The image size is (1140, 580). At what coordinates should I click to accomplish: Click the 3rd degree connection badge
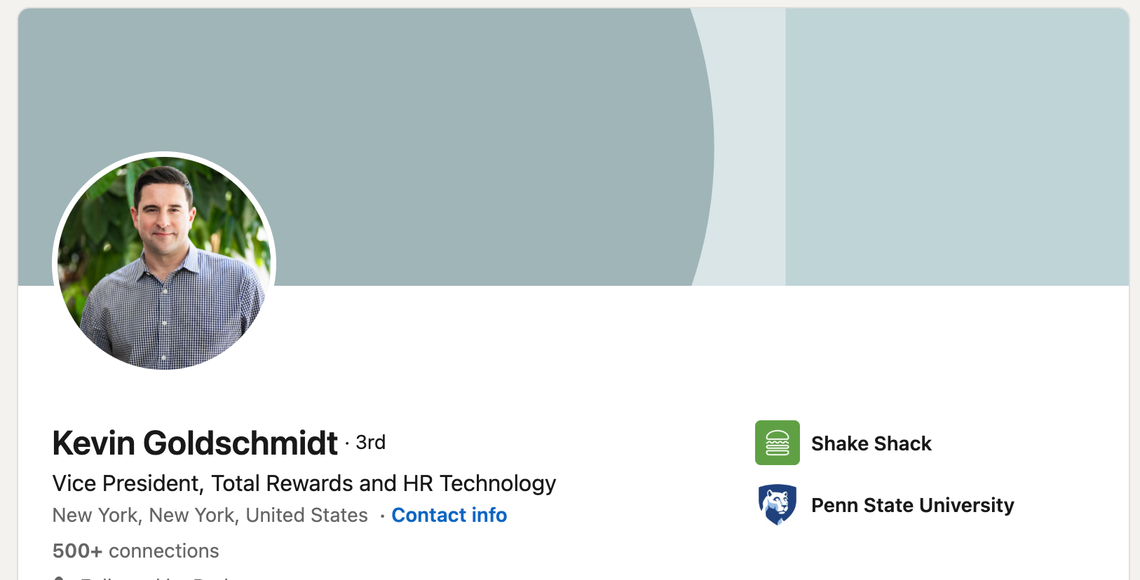pos(370,442)
